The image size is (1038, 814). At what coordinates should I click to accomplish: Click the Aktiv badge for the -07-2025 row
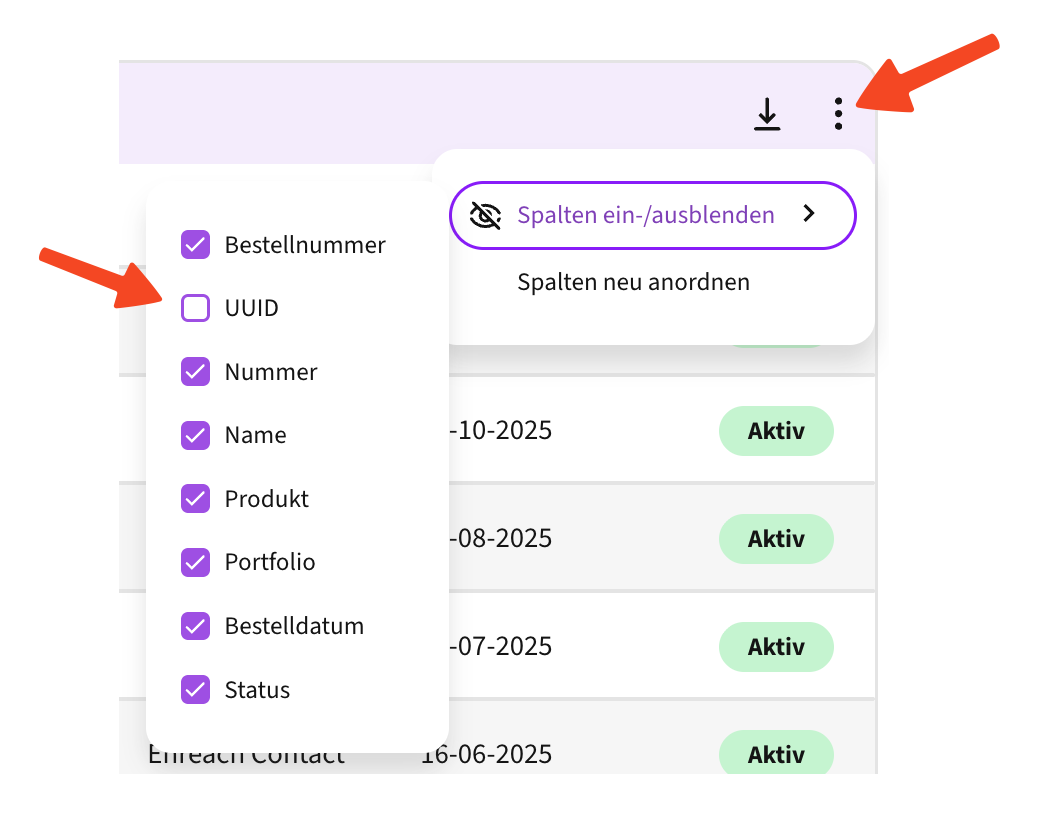point(776,647)
